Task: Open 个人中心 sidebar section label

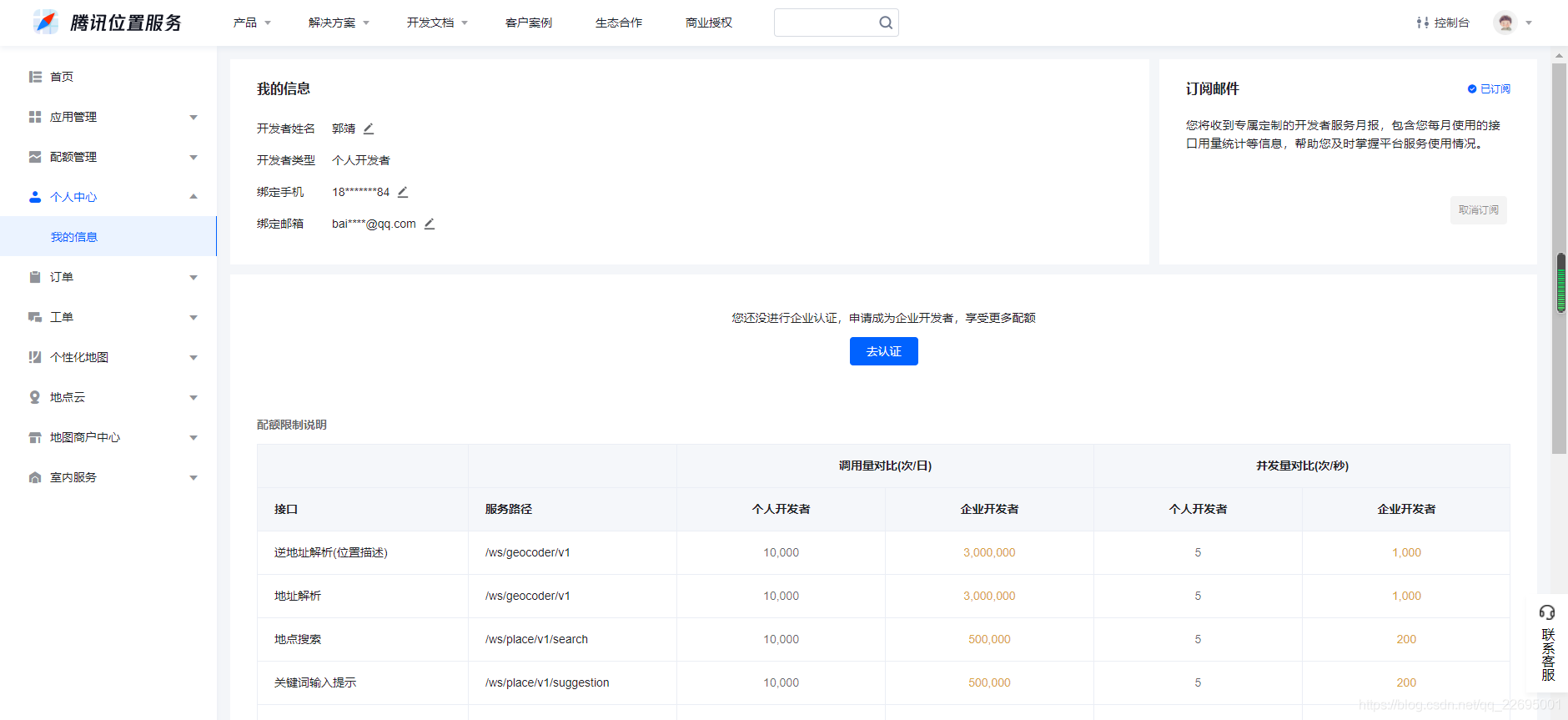Action: 73,197
